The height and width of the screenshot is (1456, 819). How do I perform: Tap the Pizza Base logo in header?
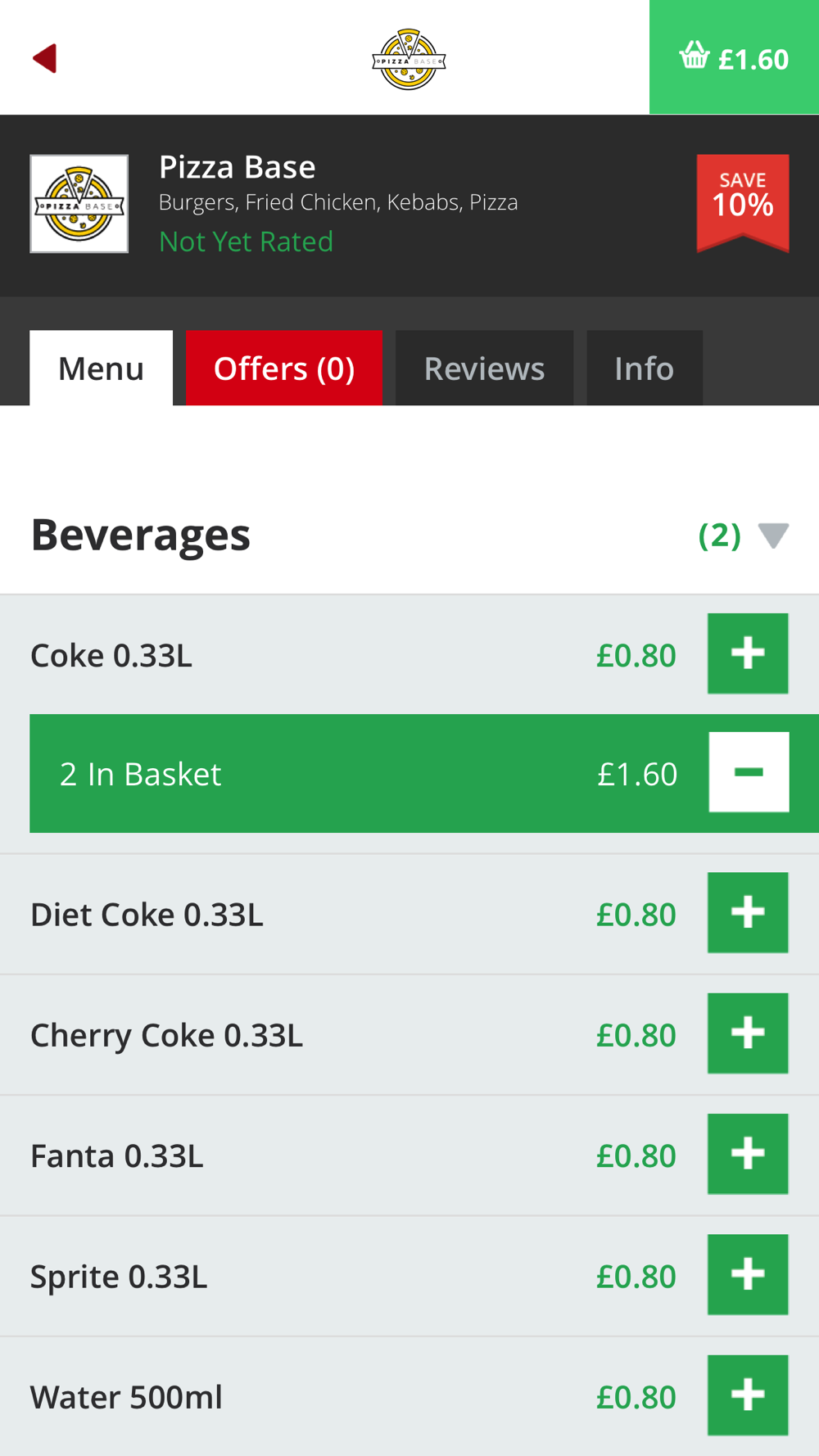409,59
